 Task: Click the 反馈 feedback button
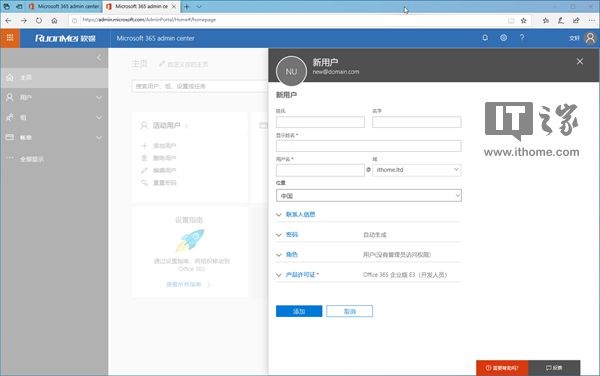554,368
